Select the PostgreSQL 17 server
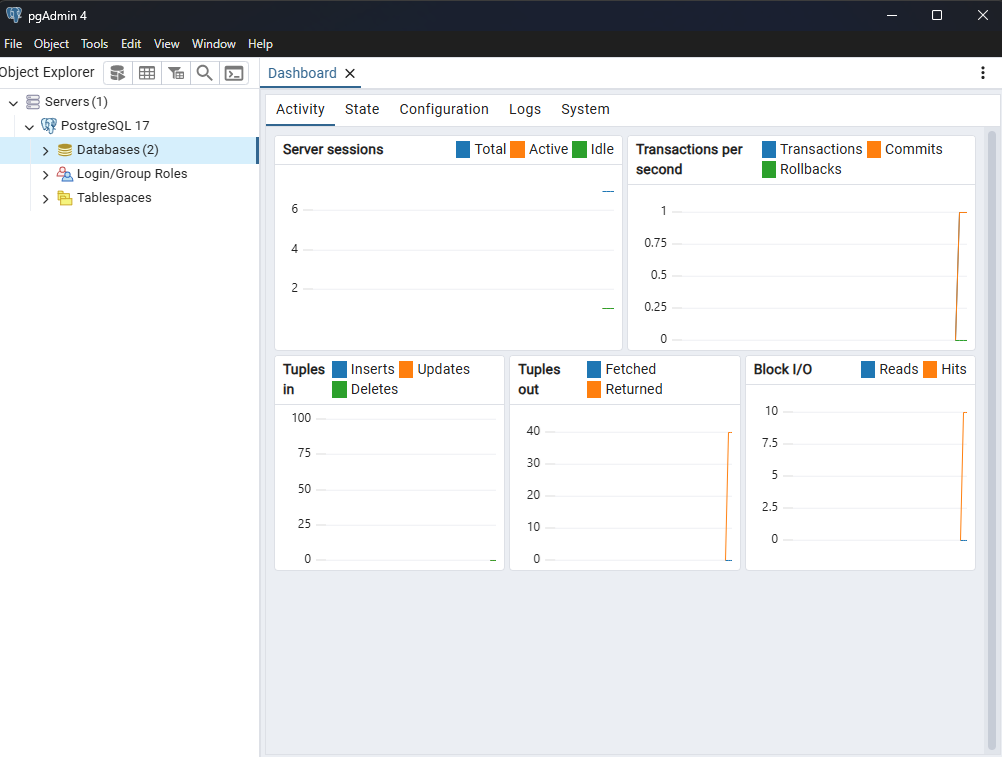Viewport: 1002px width, 757px height. [x=105, y=126]
